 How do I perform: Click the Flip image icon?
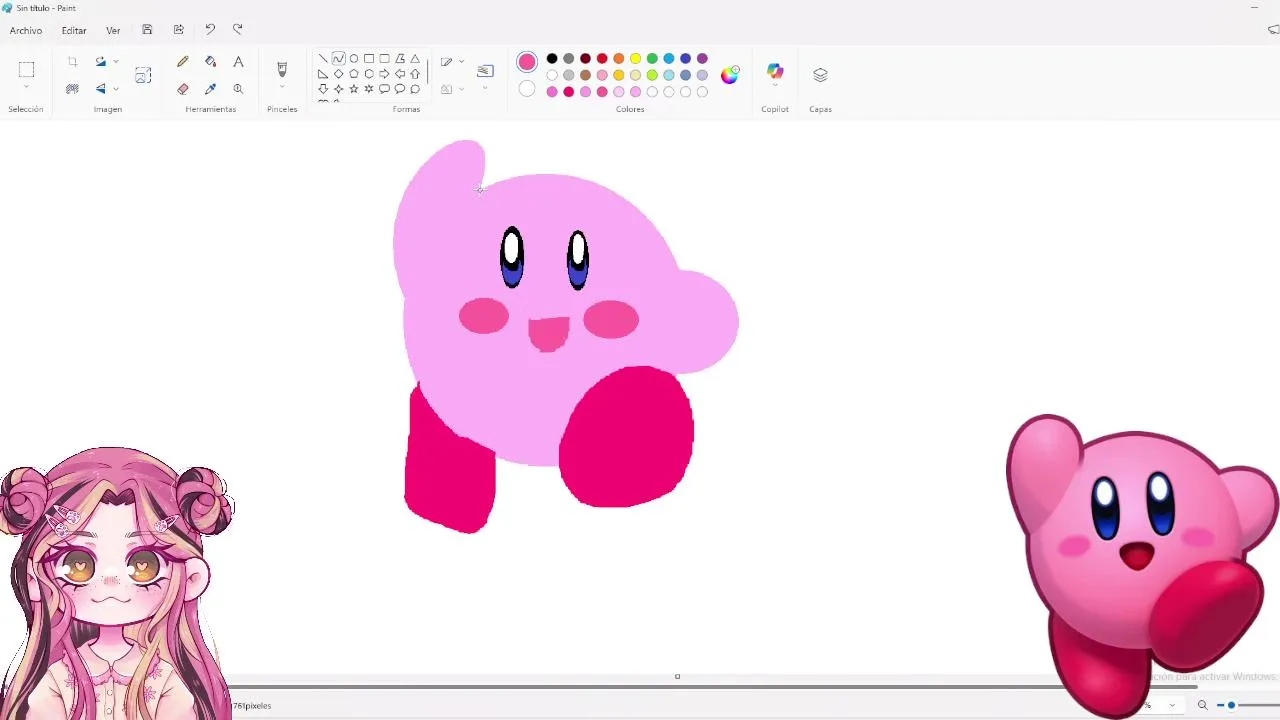tap(100, 89)
